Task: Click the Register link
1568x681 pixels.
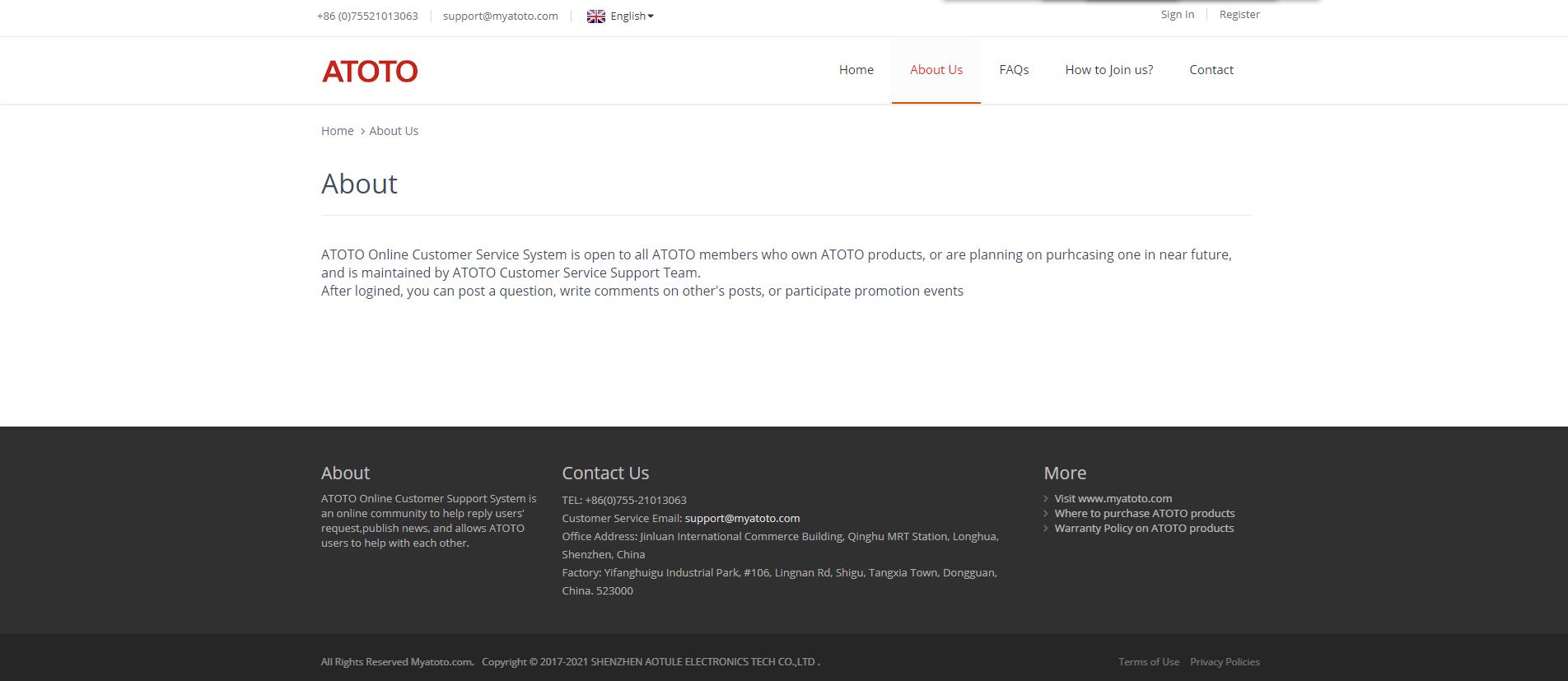Action: click(x=1239, y=15)
